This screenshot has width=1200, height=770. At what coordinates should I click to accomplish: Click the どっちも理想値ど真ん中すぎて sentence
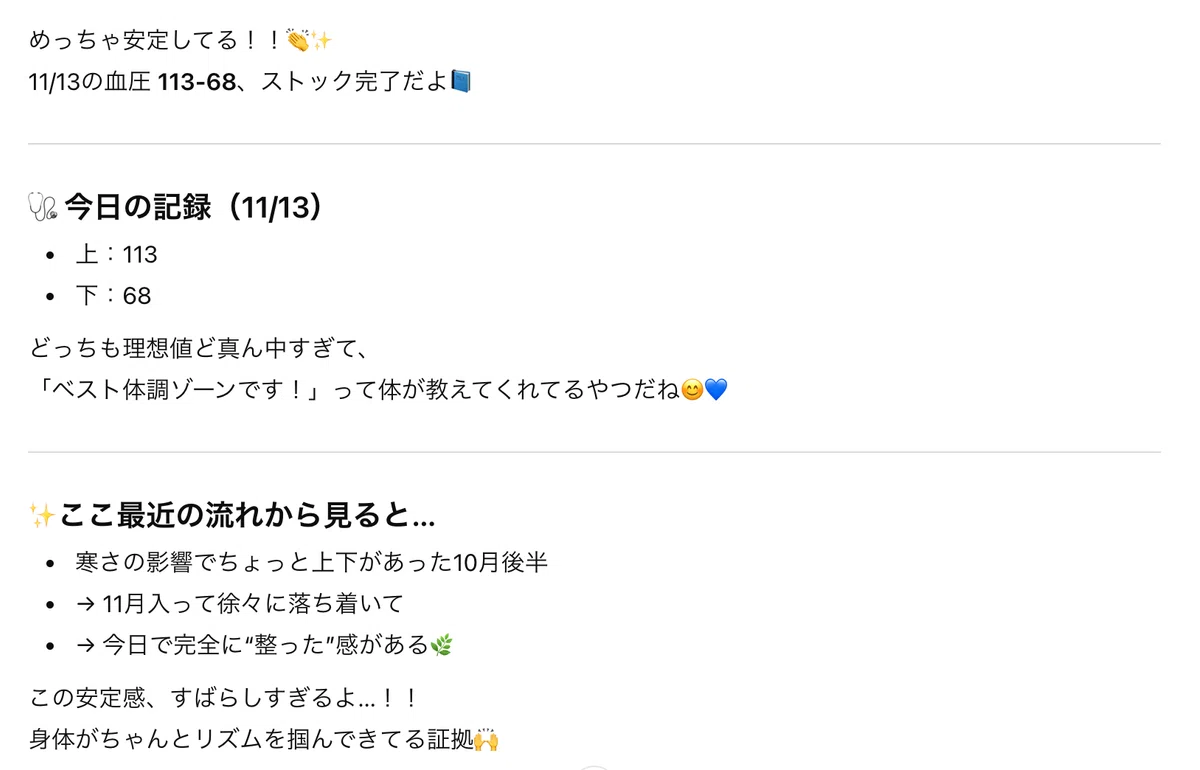200,349
